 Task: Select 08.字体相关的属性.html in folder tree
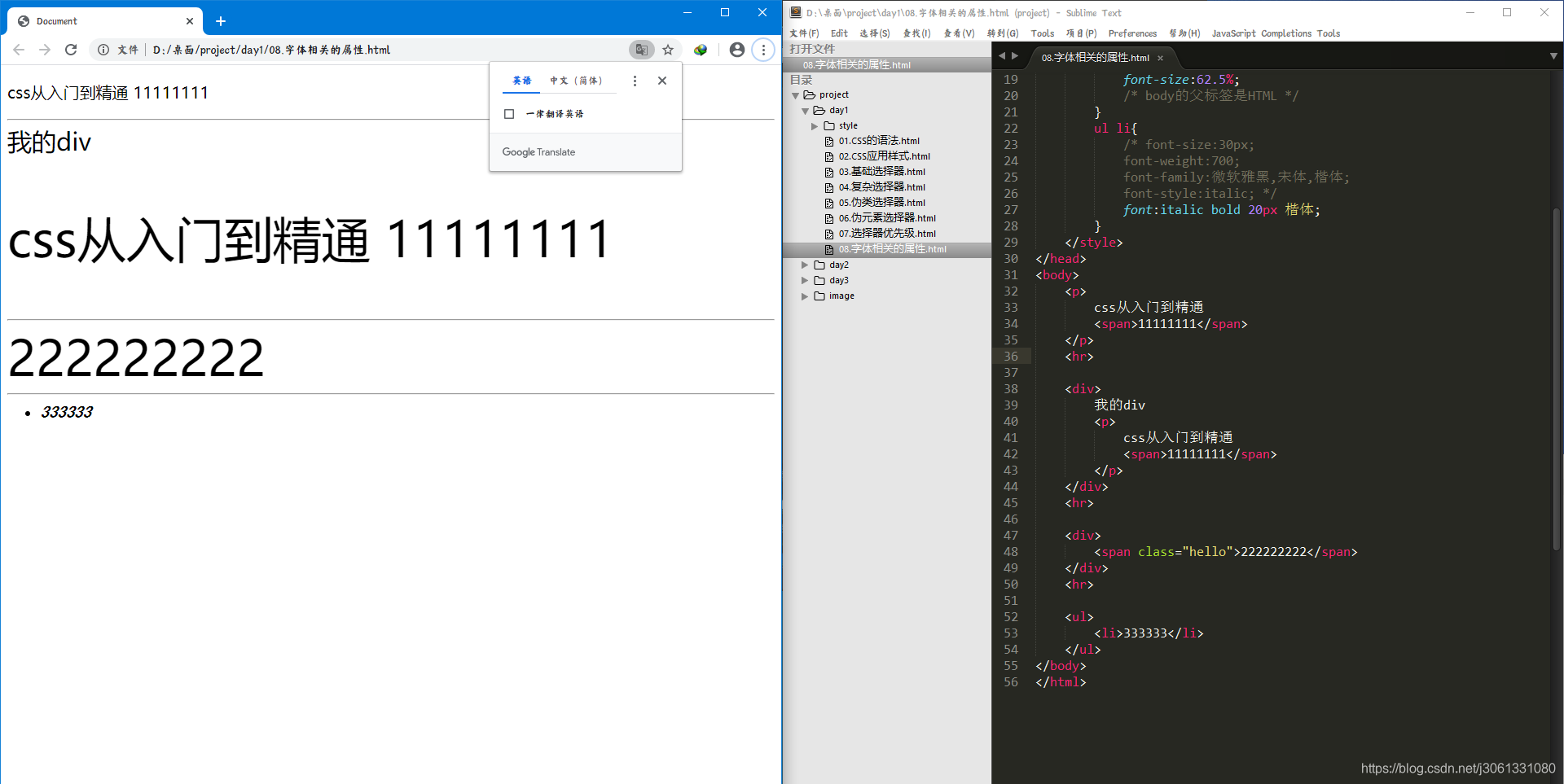coord(892,249)
